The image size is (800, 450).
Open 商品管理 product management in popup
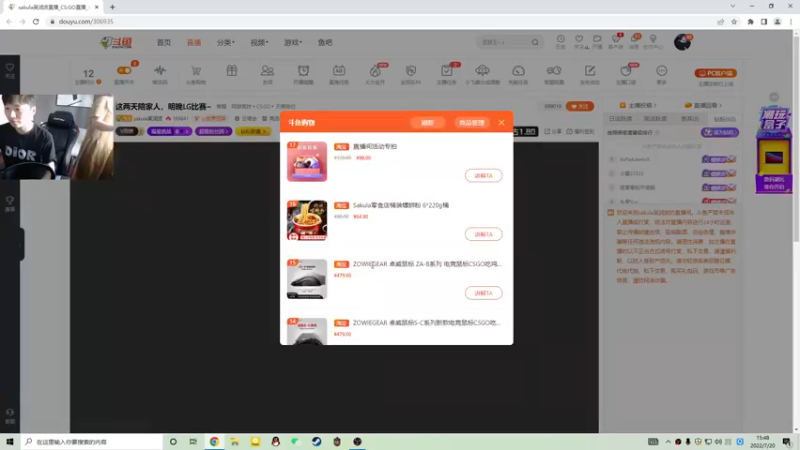pyautogui.click(x=471, y=123)
